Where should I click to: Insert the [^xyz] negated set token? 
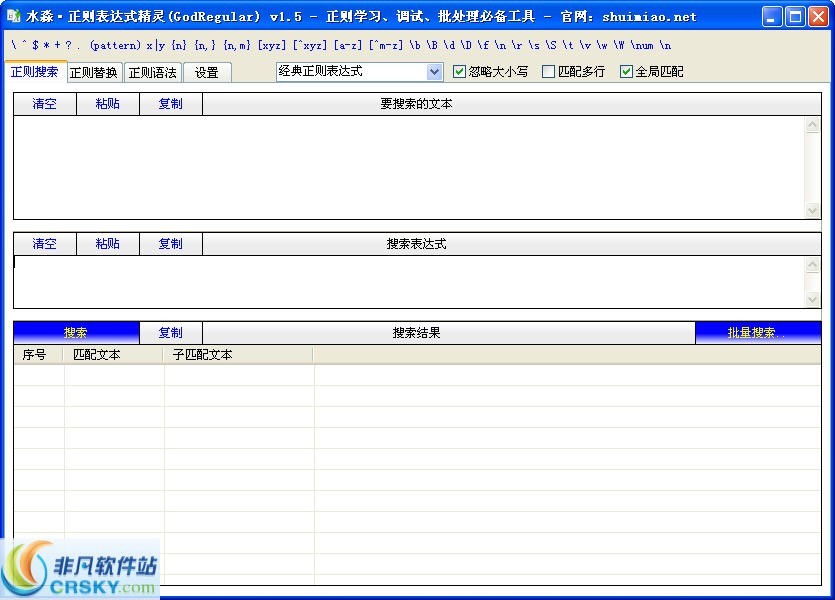[x=310, y=45]
